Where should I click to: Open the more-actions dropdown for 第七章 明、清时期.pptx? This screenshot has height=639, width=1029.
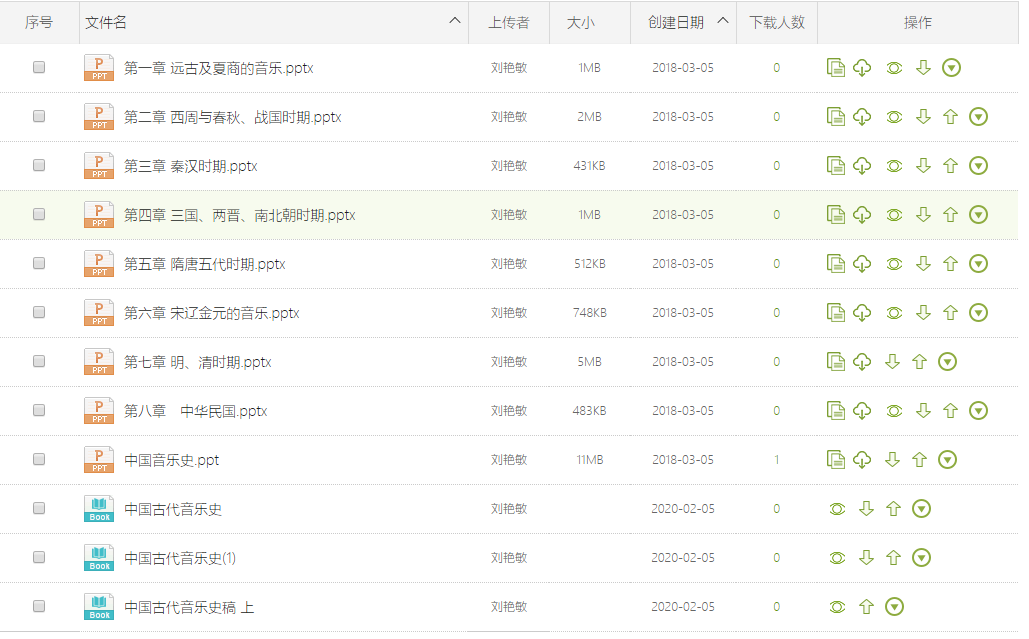(x=948, y=362)
